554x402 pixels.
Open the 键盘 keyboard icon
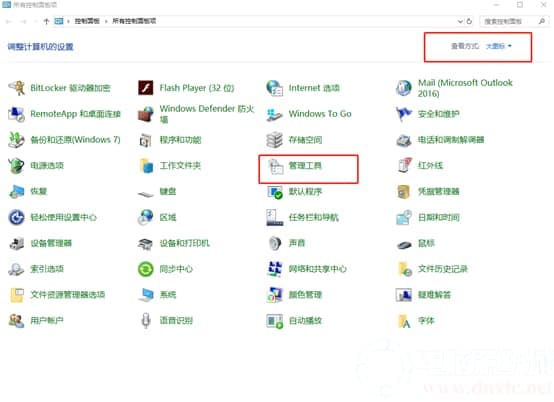[x=146, y=194]
